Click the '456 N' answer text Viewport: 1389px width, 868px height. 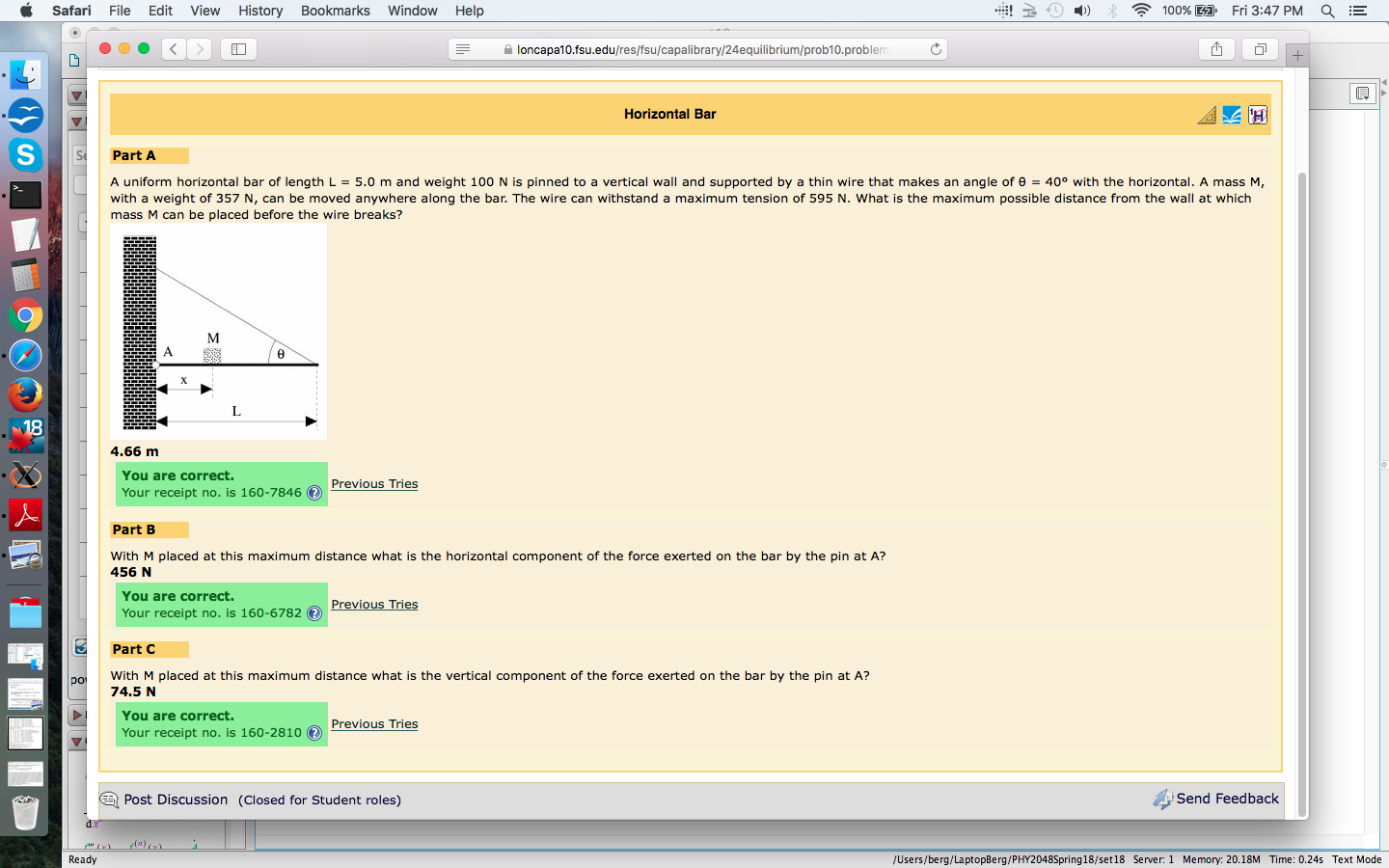131,572
